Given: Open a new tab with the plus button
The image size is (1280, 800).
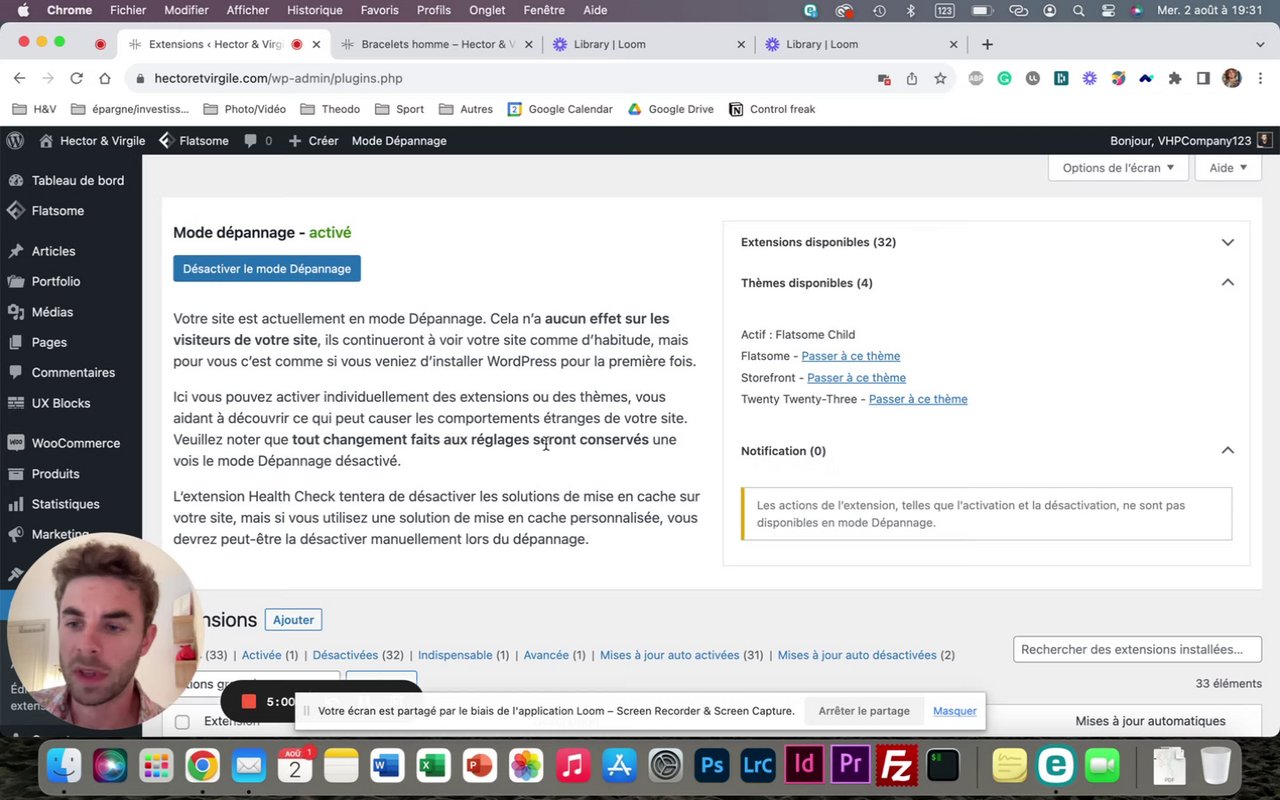Looking at the screenshot, I should [987, 44].
